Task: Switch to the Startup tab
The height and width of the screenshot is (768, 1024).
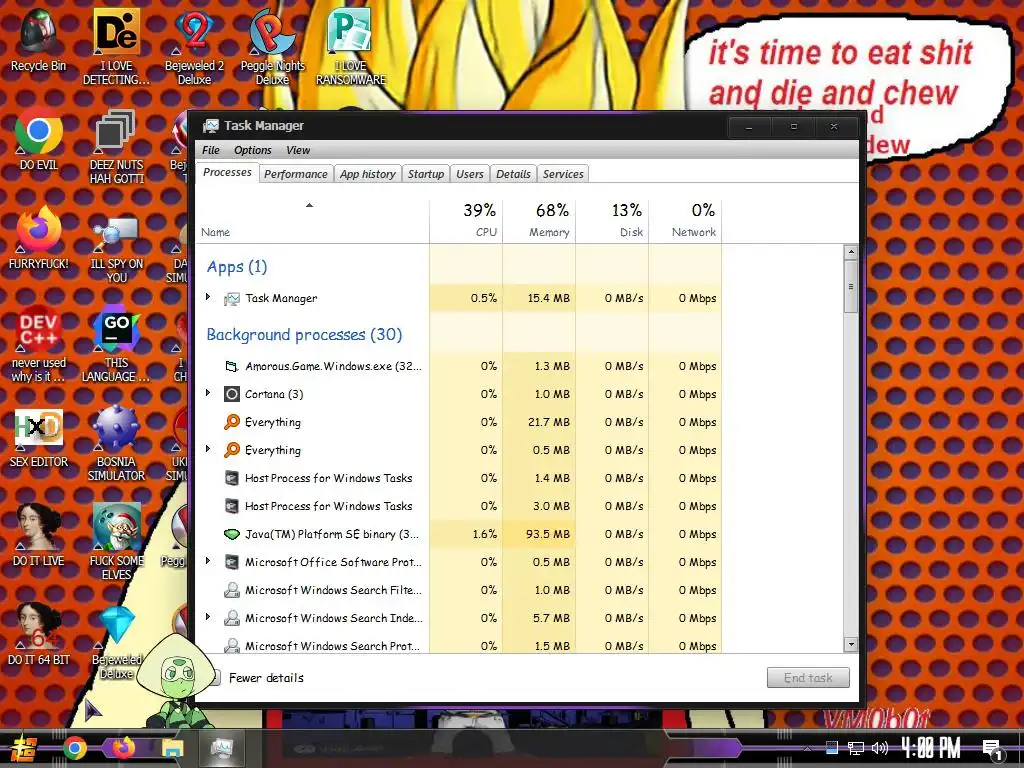Action: pos(426,174)
